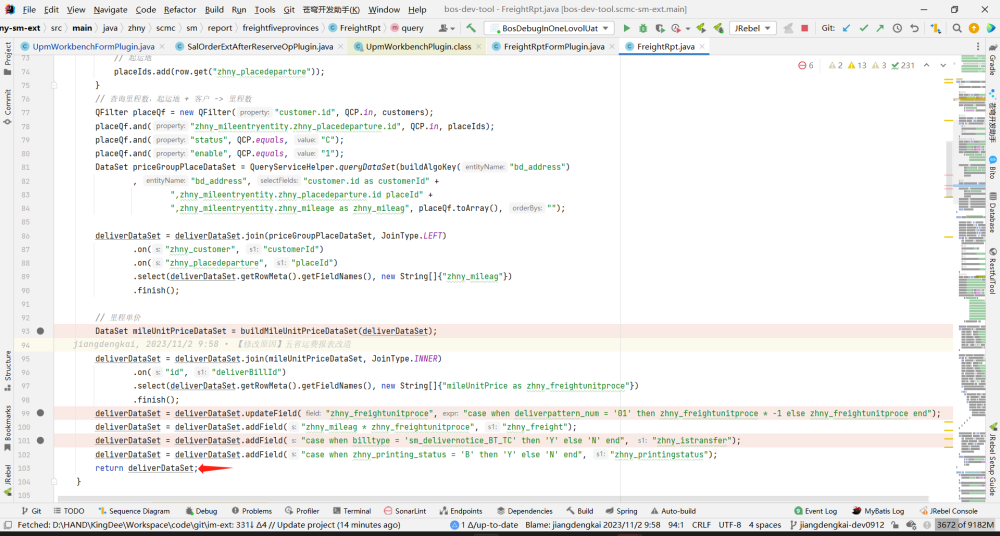Open the Navigate menu

click(110, 10)
